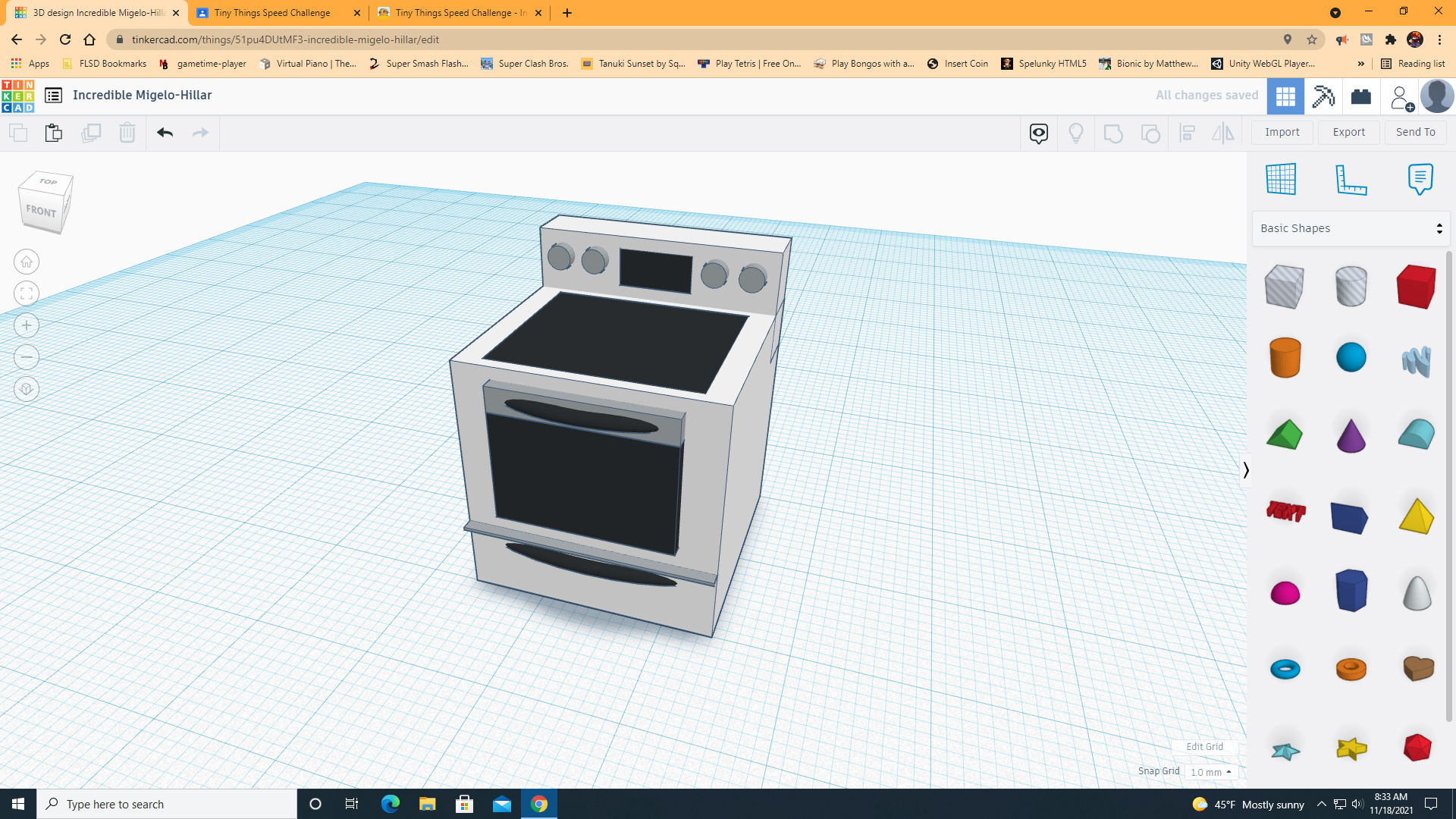This screenshot has width=1456, height=819.
Task: Toggle show all hidden objects lightbulb
Action: [x=1076, y=133]
